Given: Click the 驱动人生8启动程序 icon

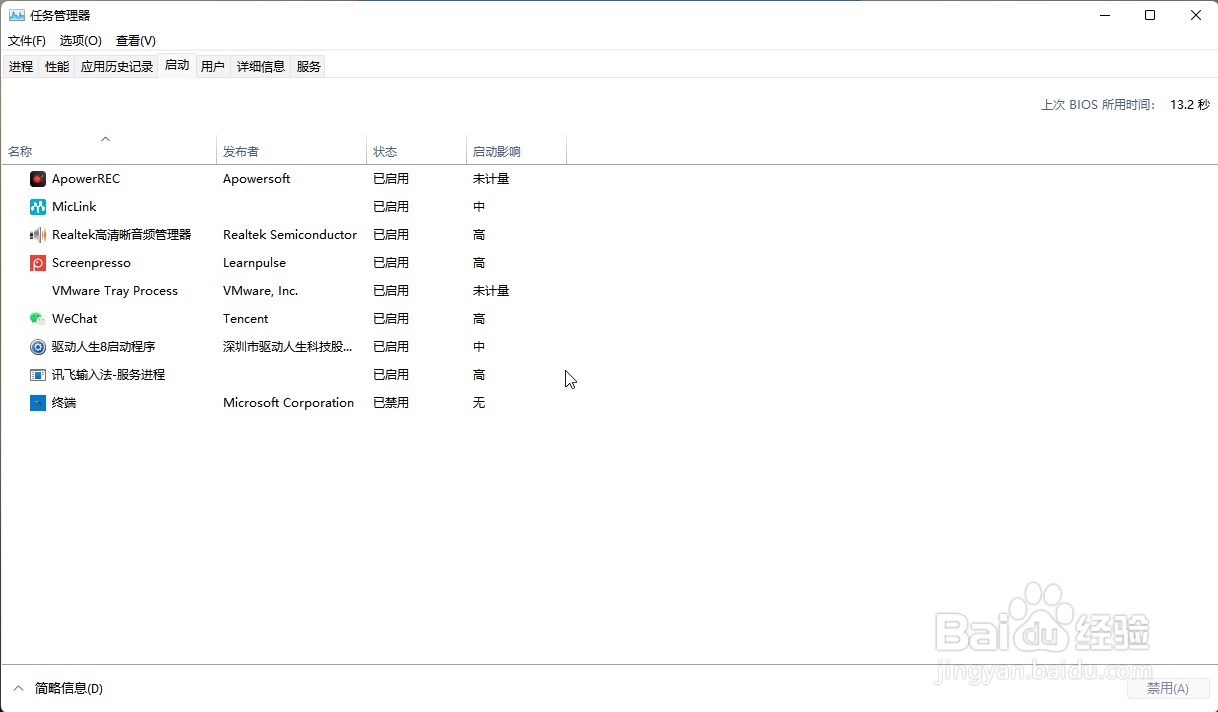Looking at the screenshot, I should coord(38,347).
